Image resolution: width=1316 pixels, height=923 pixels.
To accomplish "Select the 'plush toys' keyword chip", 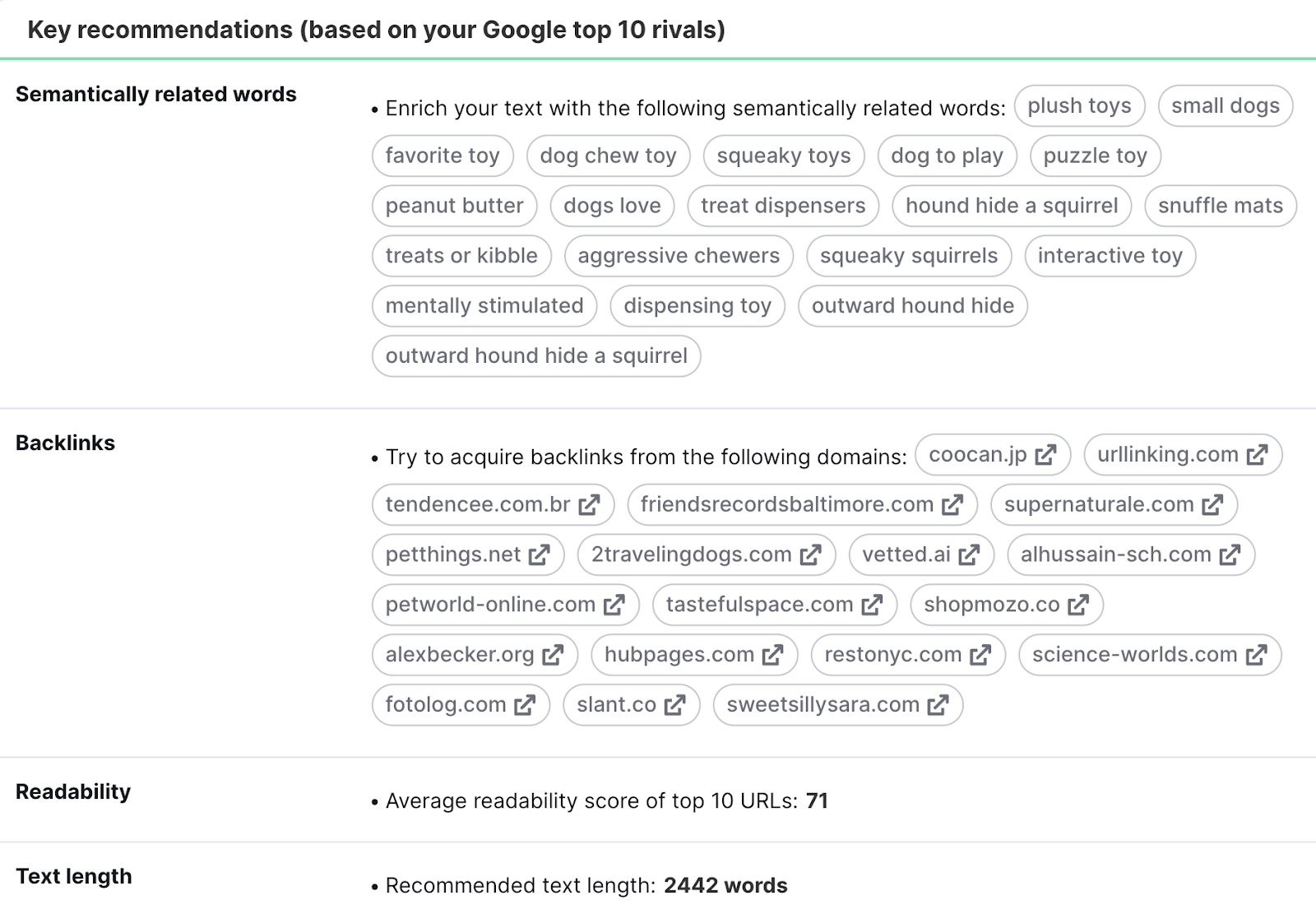I will coord(1079,105).
